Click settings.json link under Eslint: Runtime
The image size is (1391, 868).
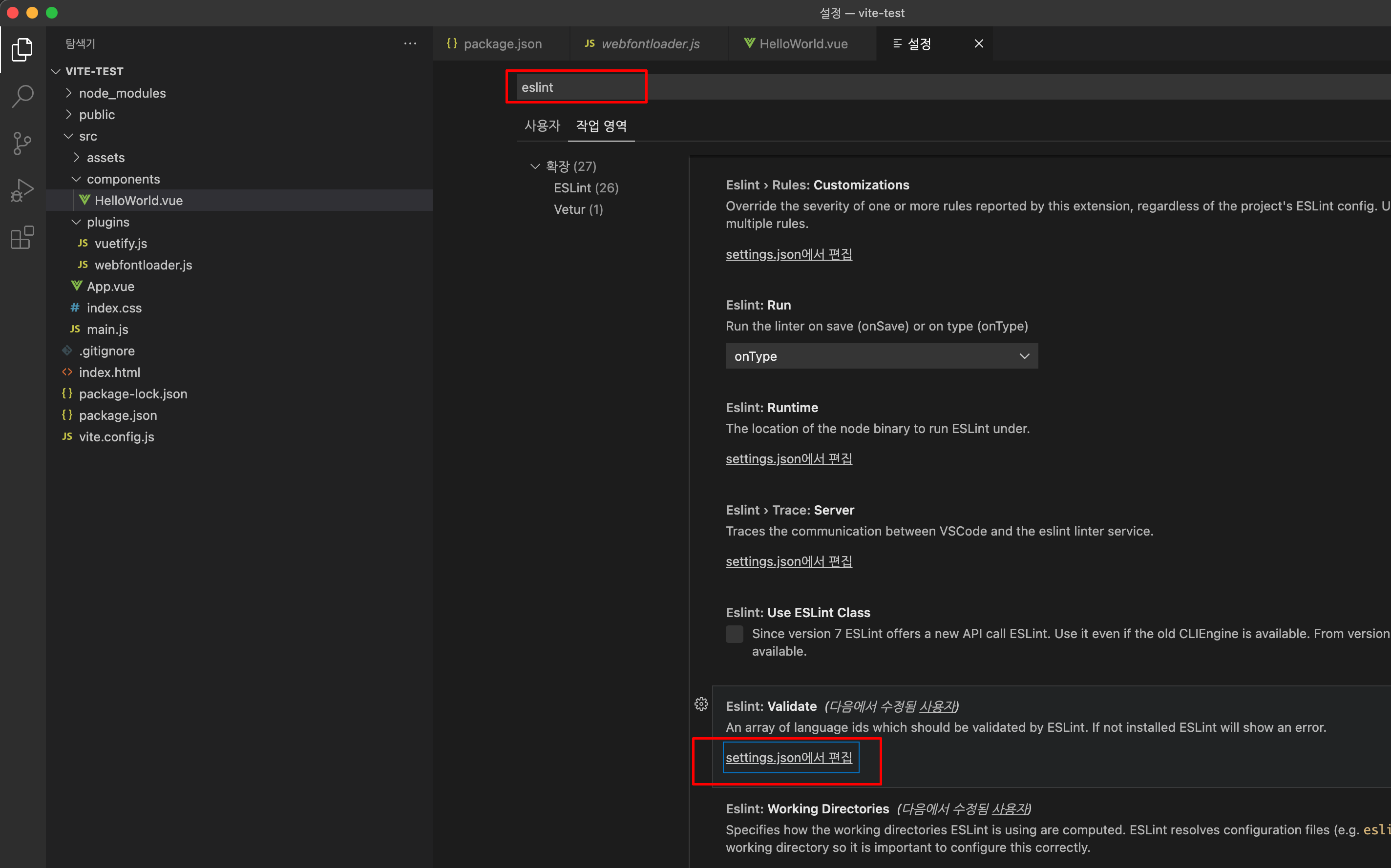pos(788,459)
